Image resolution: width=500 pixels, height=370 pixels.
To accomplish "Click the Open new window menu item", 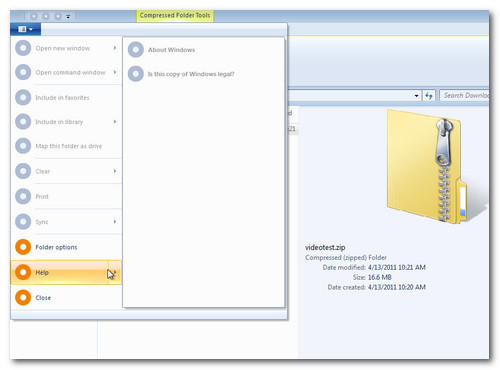I will (x=66, y=48).
